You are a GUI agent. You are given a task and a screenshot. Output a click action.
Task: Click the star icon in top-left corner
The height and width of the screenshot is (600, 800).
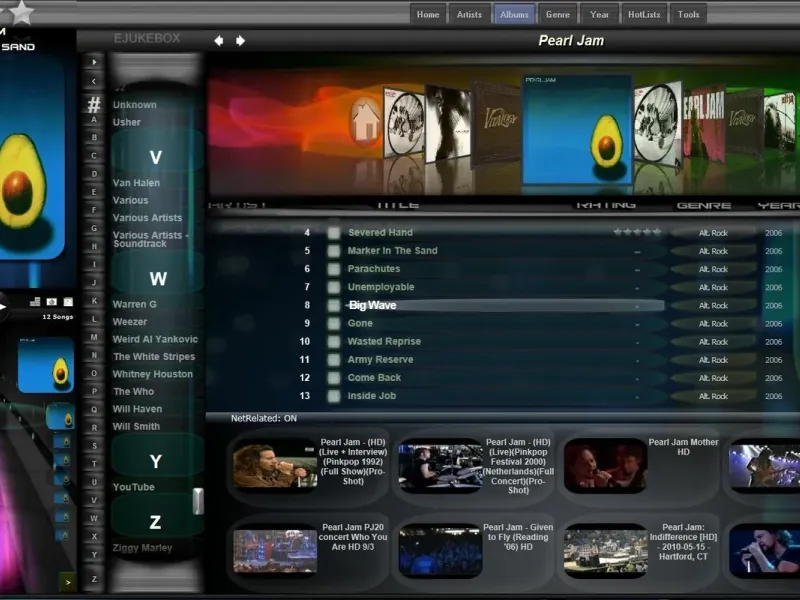pyautogui.click(x=21, y=11)
